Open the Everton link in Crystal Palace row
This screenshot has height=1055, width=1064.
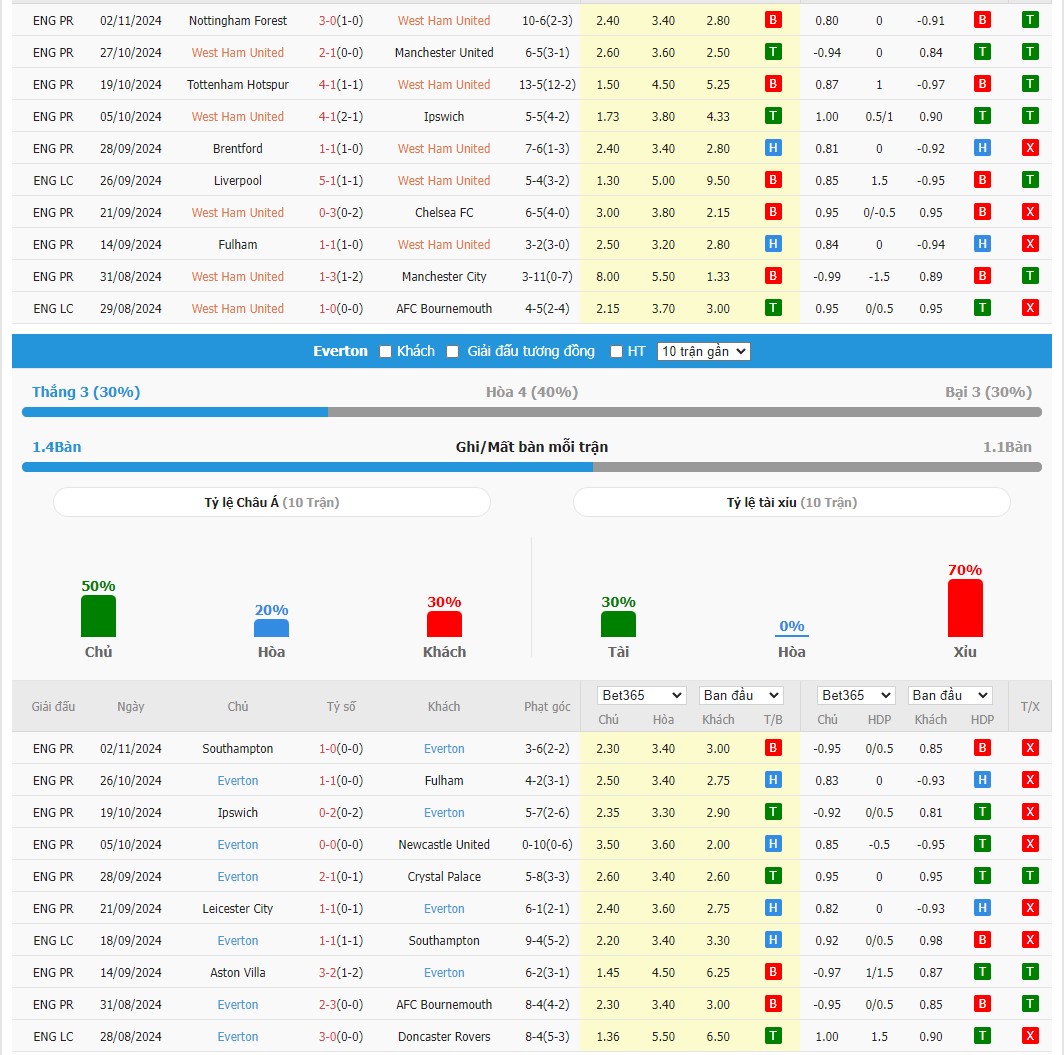[x=238, y=877]
